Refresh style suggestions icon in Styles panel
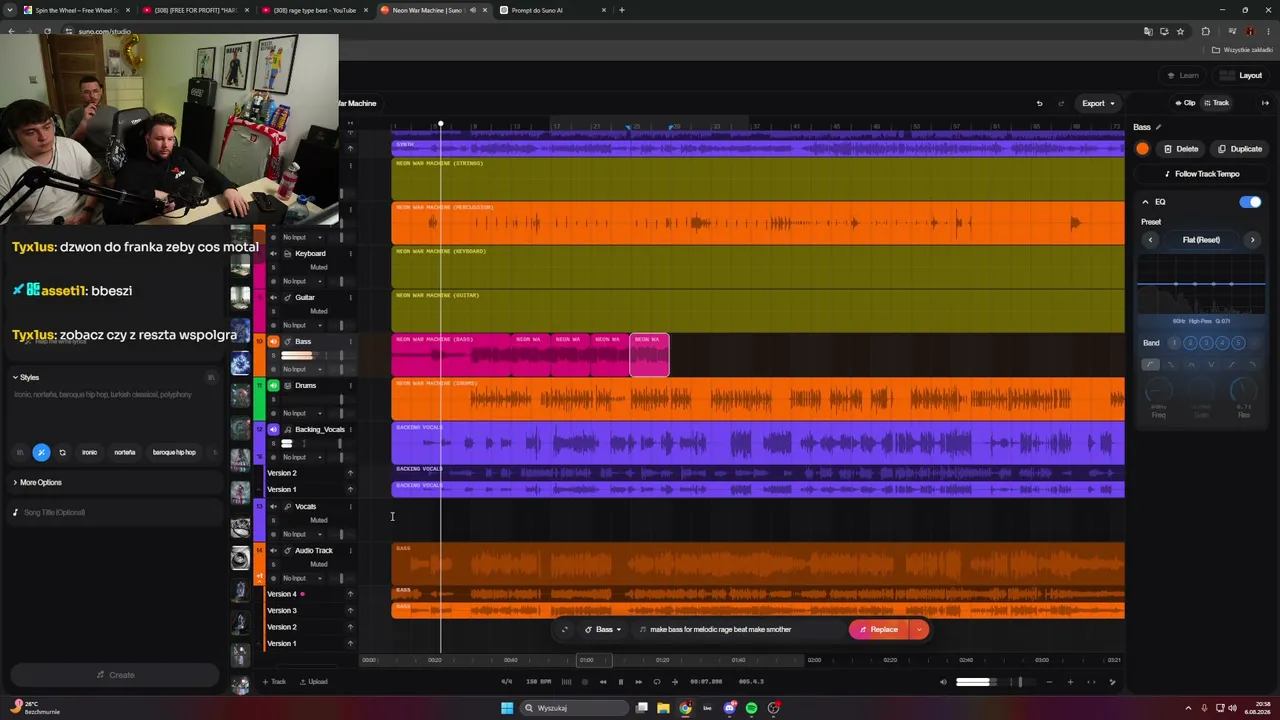The width and height of the screenshot is (1280, 720). tap(62, 453)
